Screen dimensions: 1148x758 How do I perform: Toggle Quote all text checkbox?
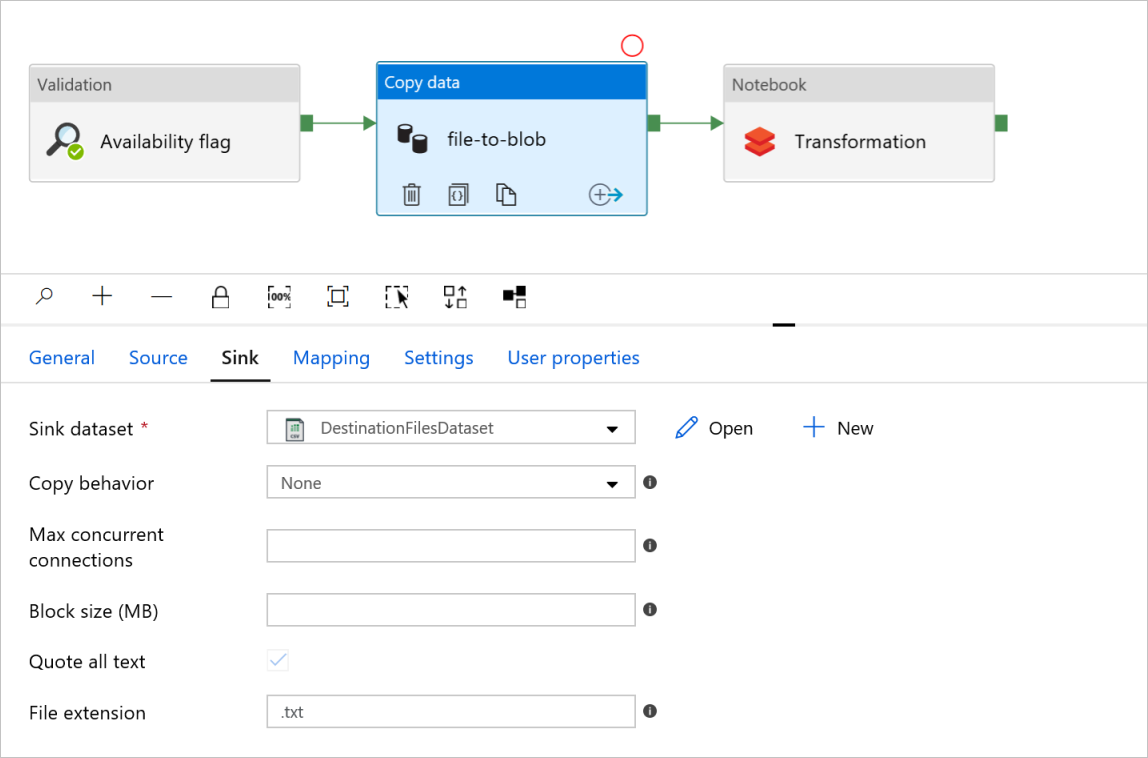click(x=278, y=660)
